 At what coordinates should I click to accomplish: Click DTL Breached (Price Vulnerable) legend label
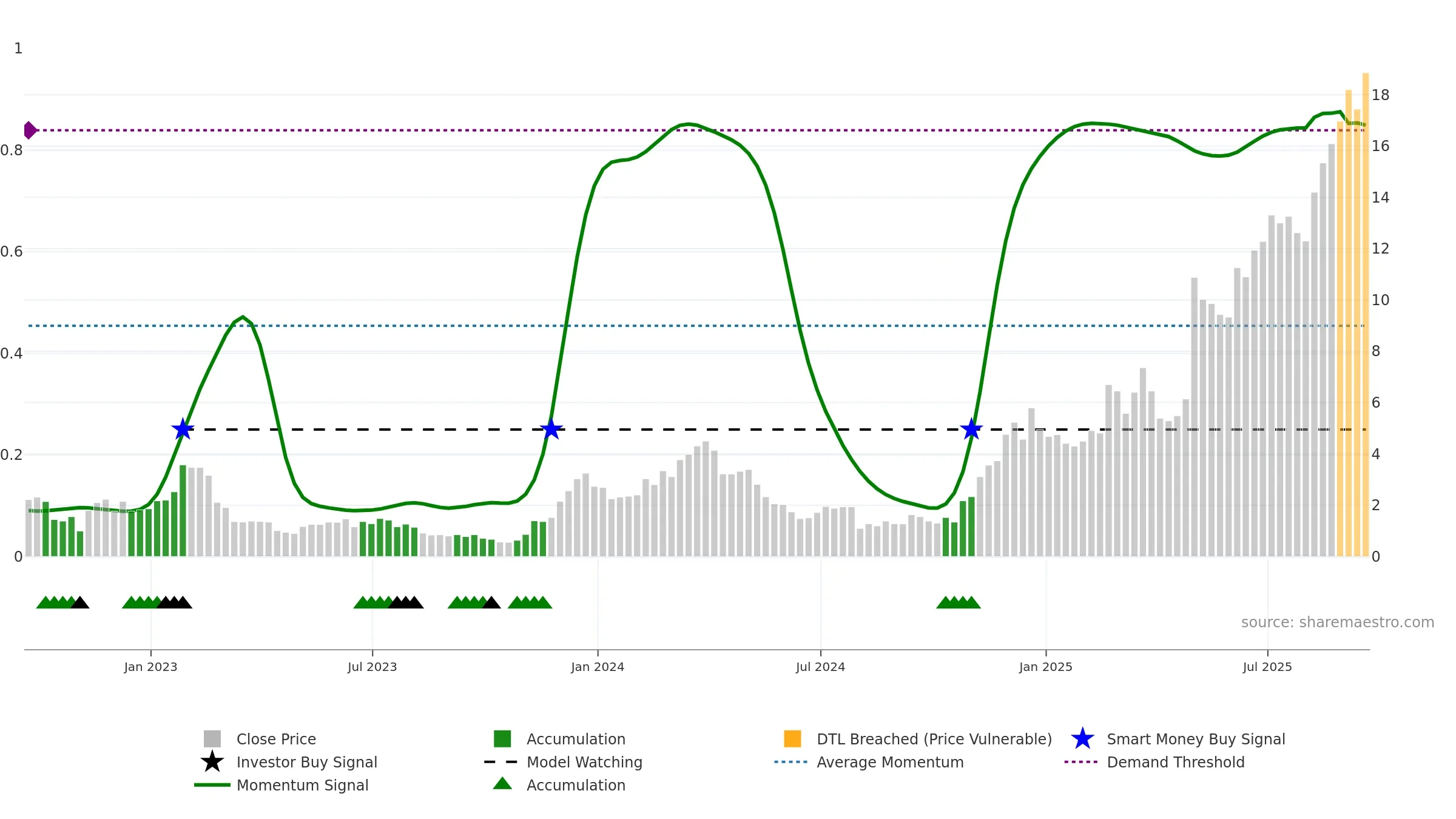[x=934, y=739]
